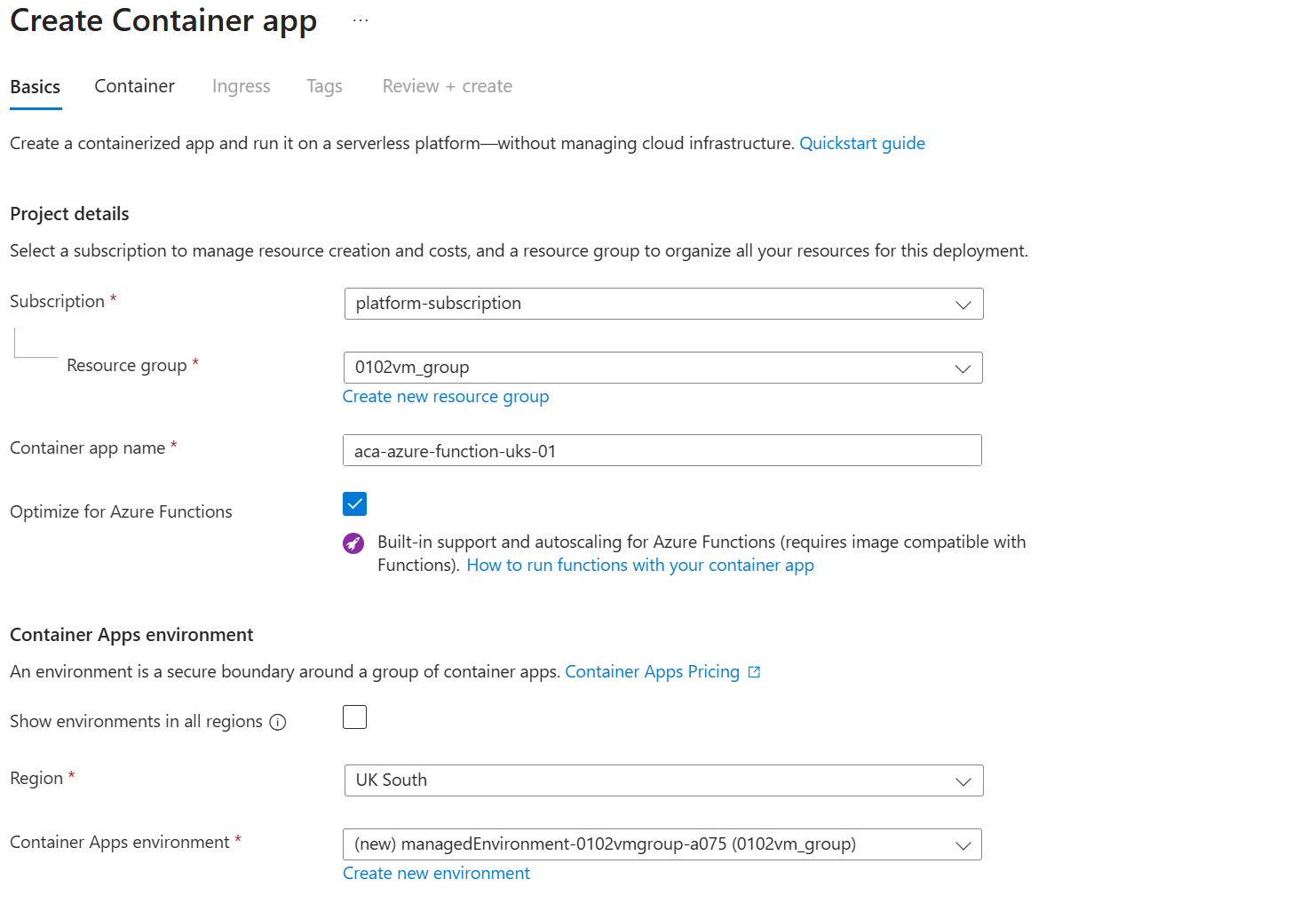
Task: Select the Review + create tab
Action: 448,86
